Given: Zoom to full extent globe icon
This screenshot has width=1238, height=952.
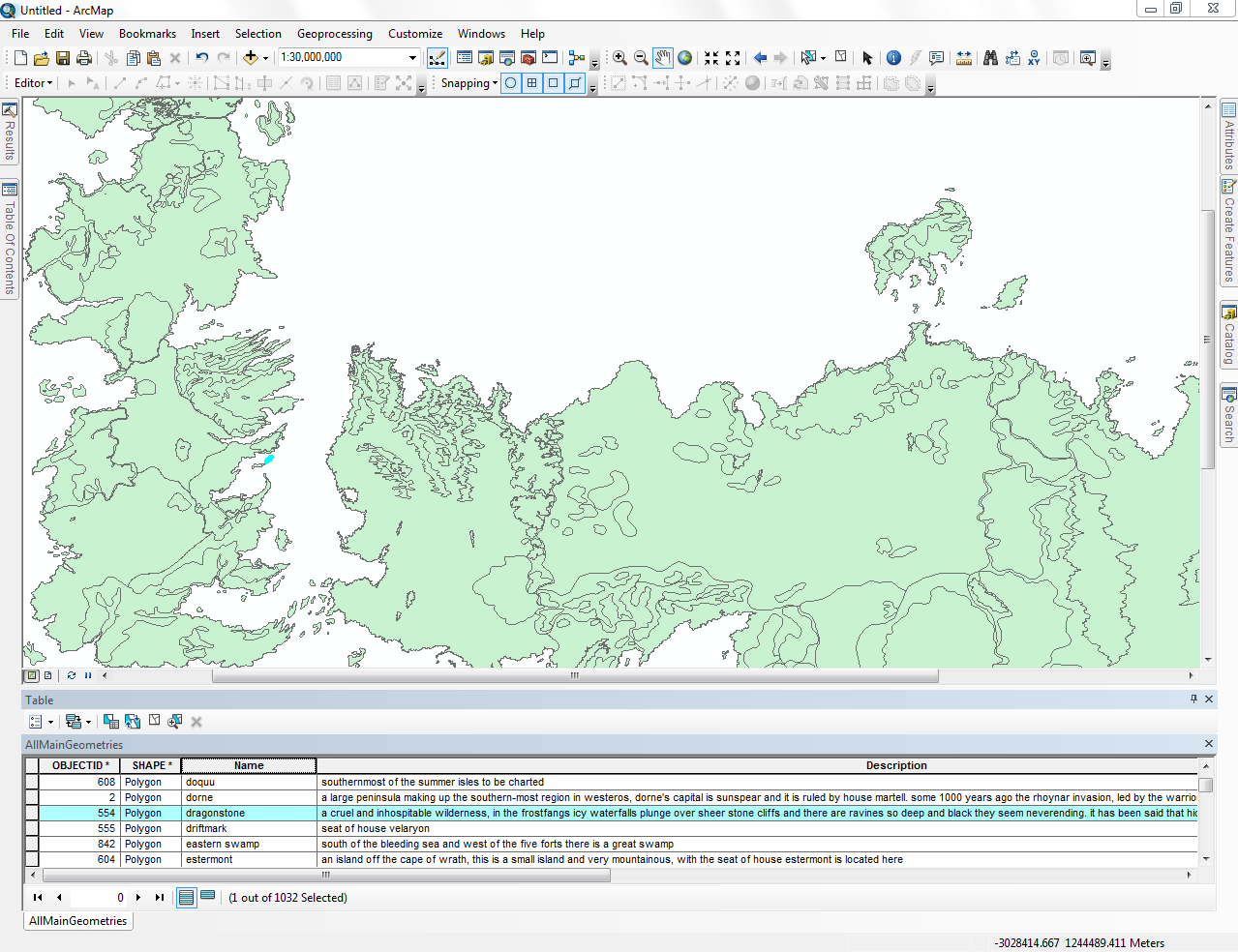Looking at the screenshot, I should tap(684, 58).
